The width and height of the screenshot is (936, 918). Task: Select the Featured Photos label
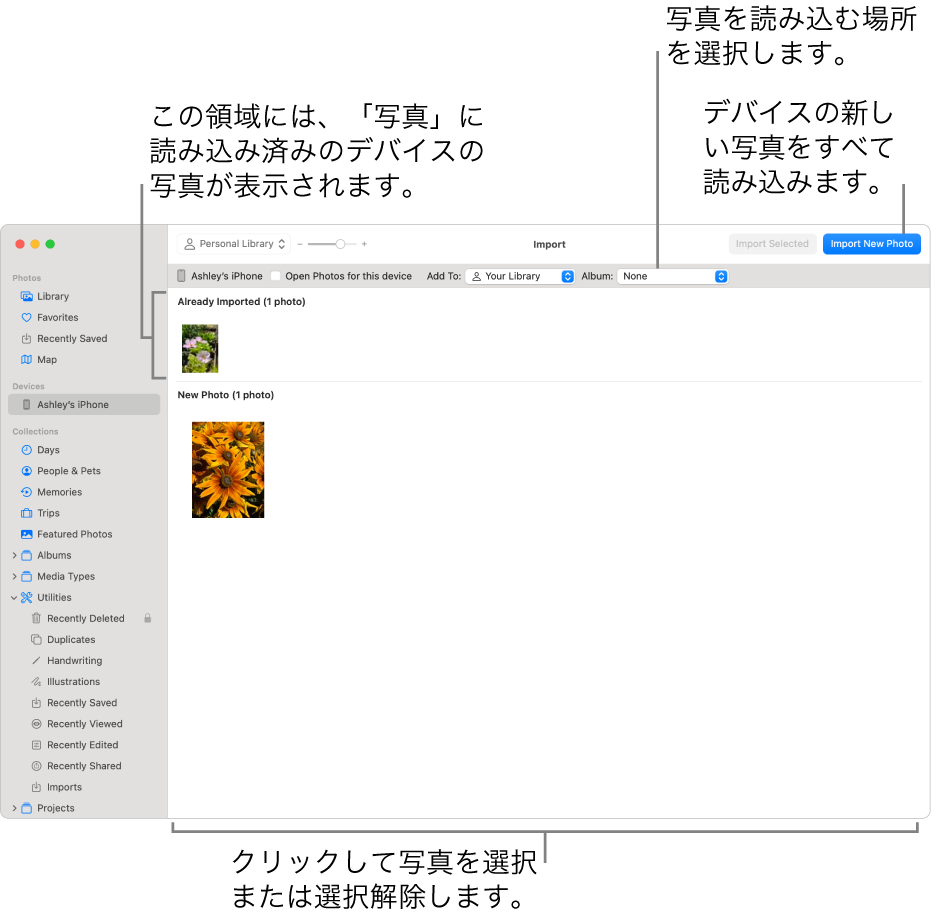[75, 535]
